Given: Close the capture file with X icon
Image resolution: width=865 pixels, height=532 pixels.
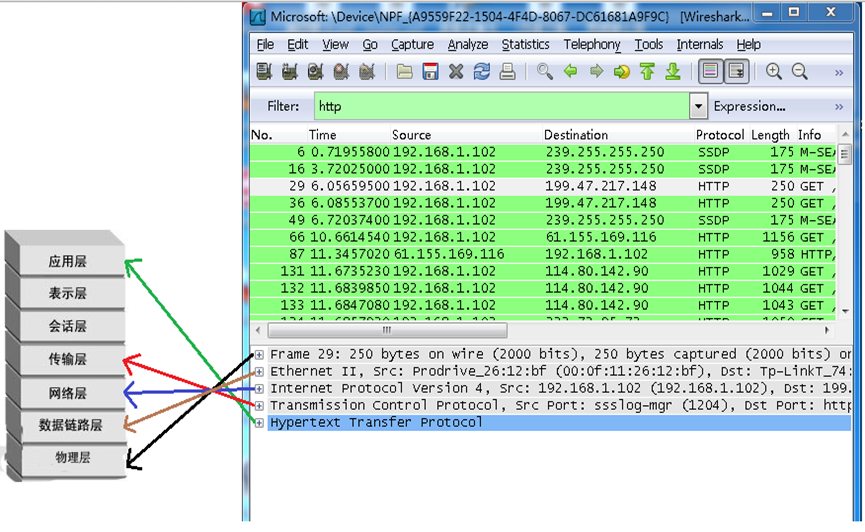Looking at the screenshot, I should (456, 71).
